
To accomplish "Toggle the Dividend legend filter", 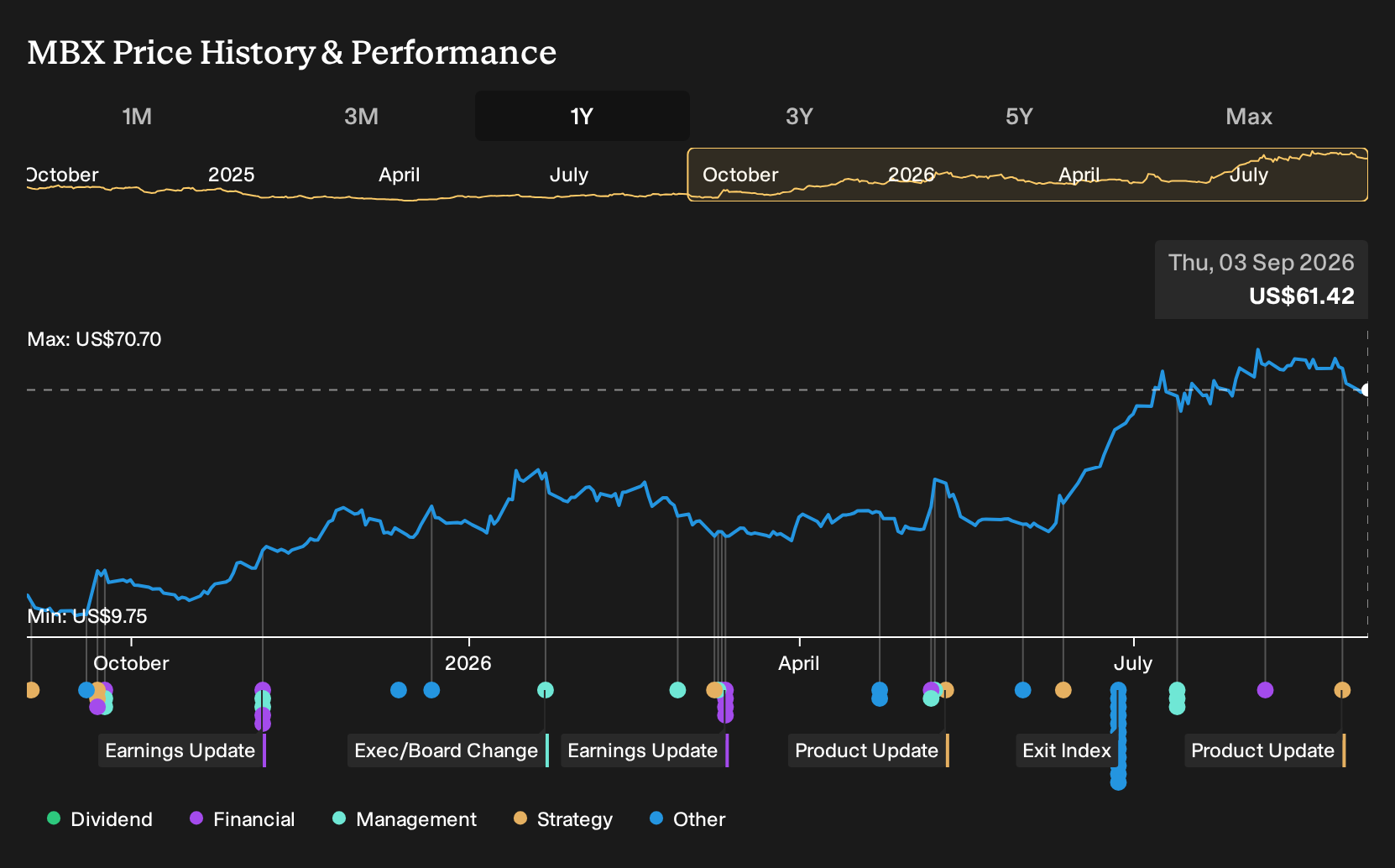I will tap(101, 819).
